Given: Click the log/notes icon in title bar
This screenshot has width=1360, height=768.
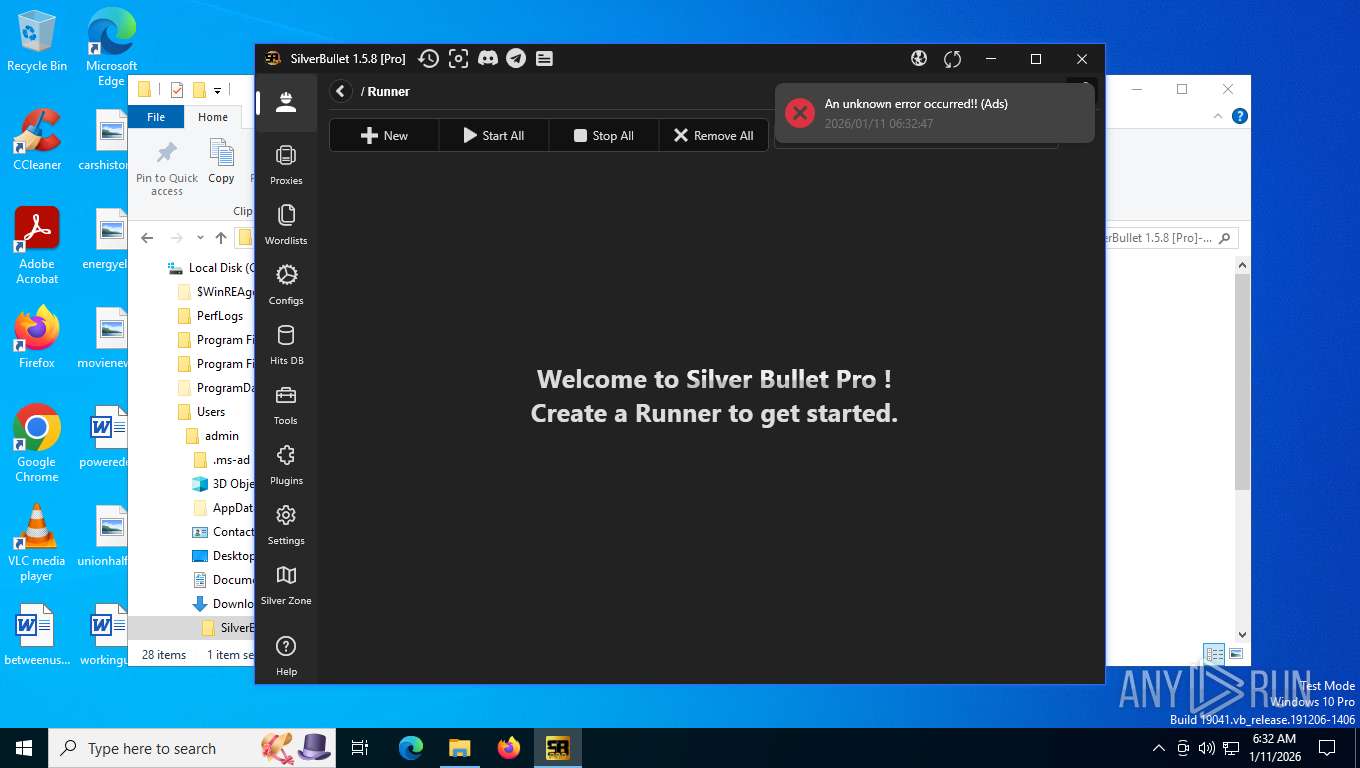Looking at the screenshot, I should pyautogui.click(x=544, y=59).
